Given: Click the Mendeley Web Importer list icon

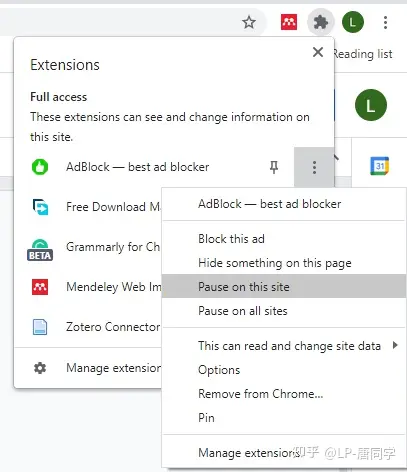Looking at the screenshot, I should 40,287.
